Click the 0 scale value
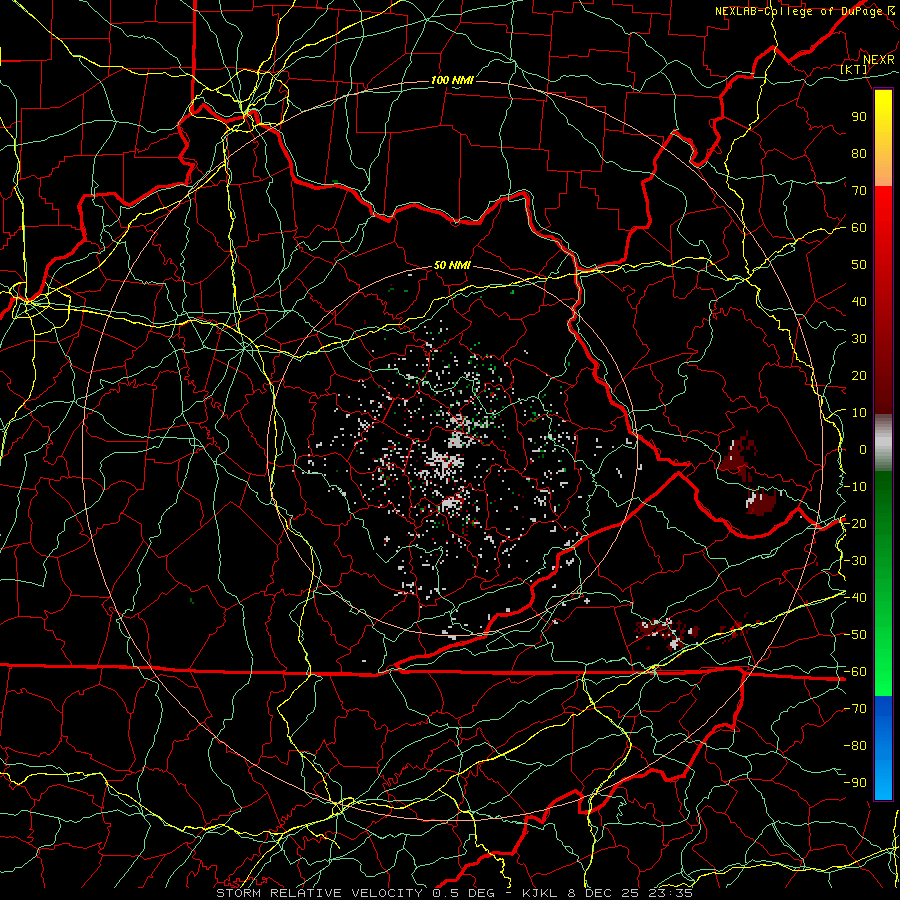This screenshot has height=900, width=900. (x=863, y=449)
